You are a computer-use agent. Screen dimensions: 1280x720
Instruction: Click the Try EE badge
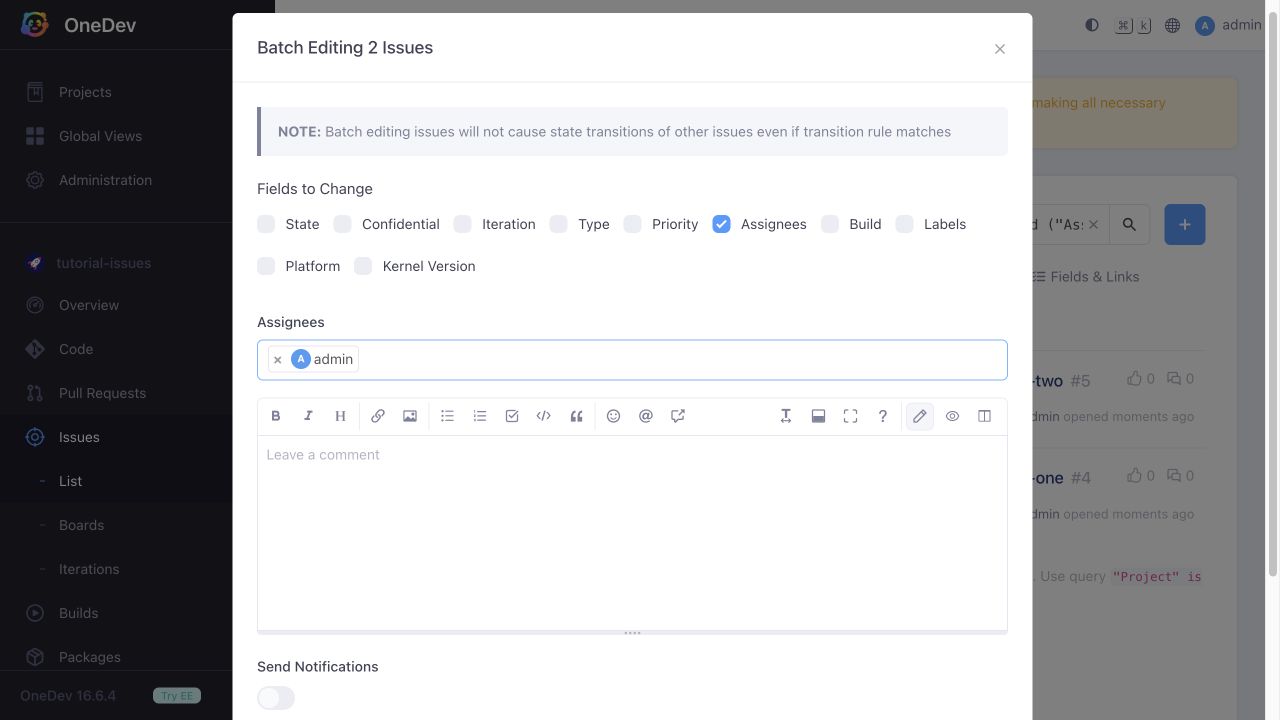(x=177, y=695)
